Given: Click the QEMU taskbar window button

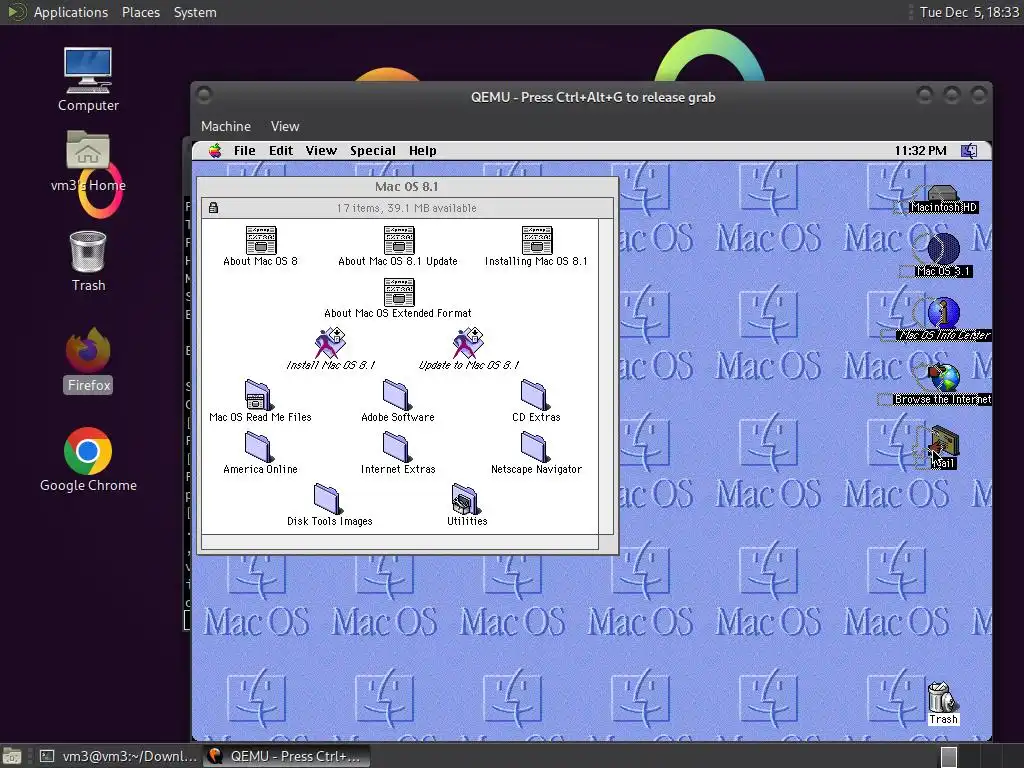Looking at the screenshot, I should pyautogui.click(x=286, y=756).
